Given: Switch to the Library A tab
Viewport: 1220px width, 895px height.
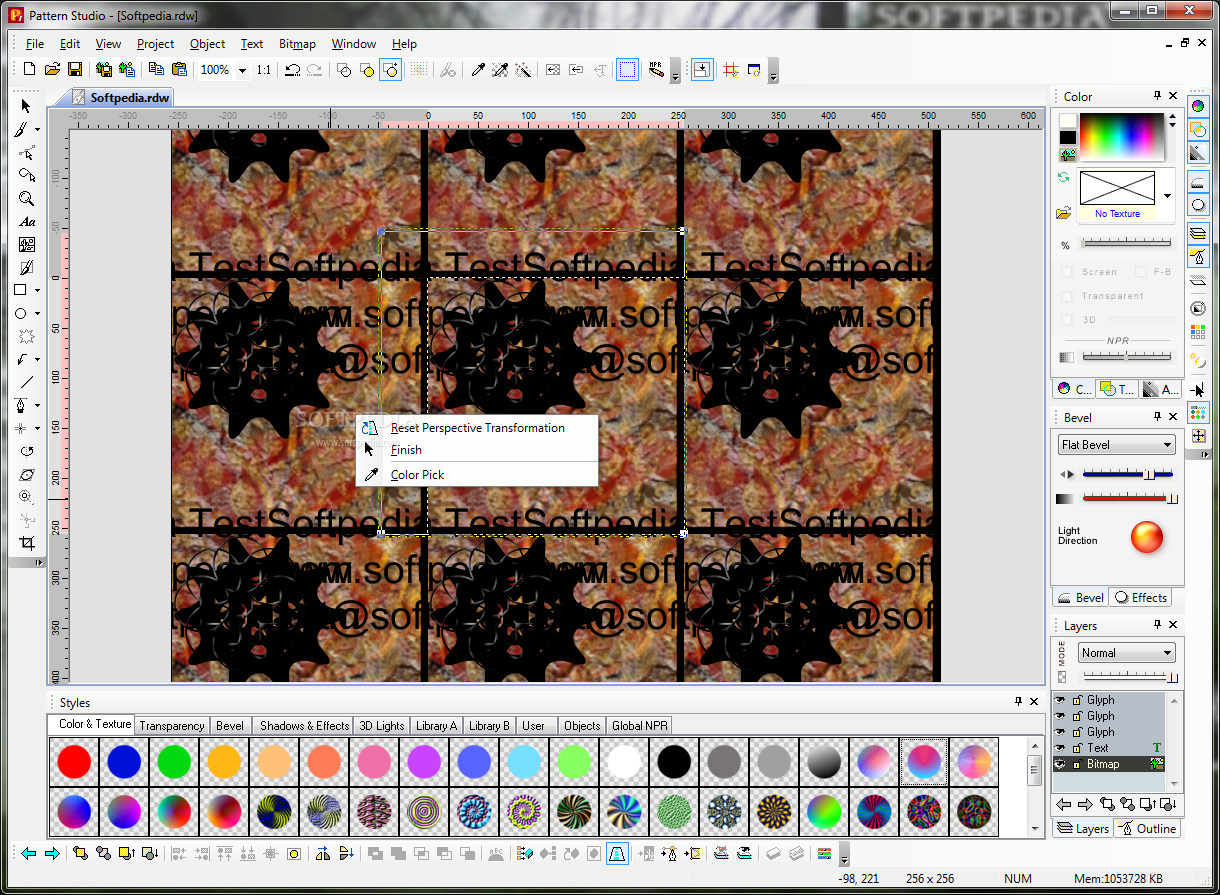Looking at the screenshot, I should [435, 726].
